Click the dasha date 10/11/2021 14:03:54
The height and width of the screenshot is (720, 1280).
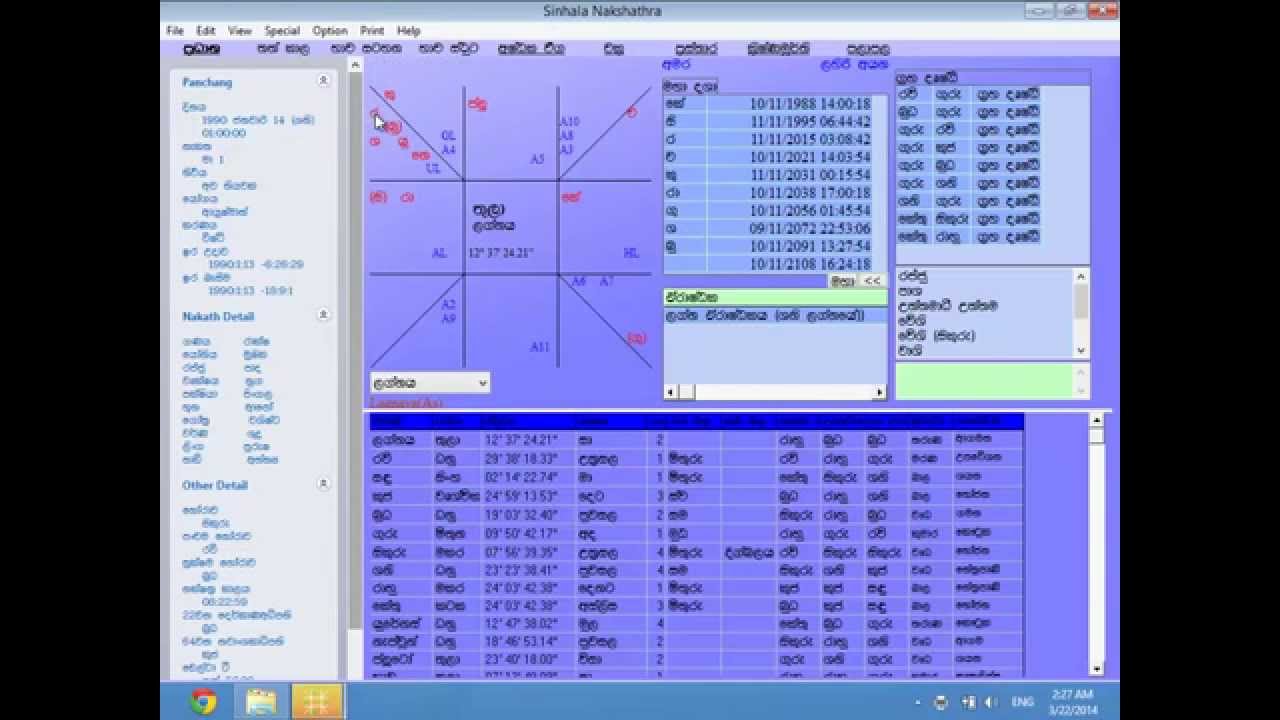coord(810,158)
